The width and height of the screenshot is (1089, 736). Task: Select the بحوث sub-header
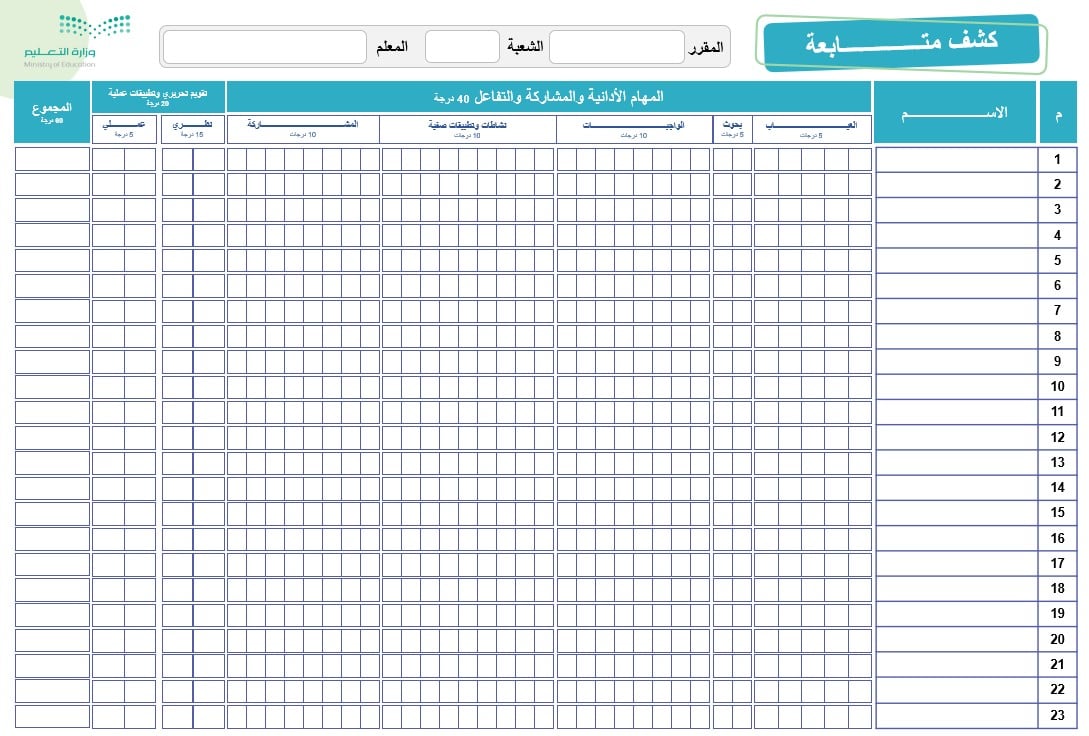[733, 129]
